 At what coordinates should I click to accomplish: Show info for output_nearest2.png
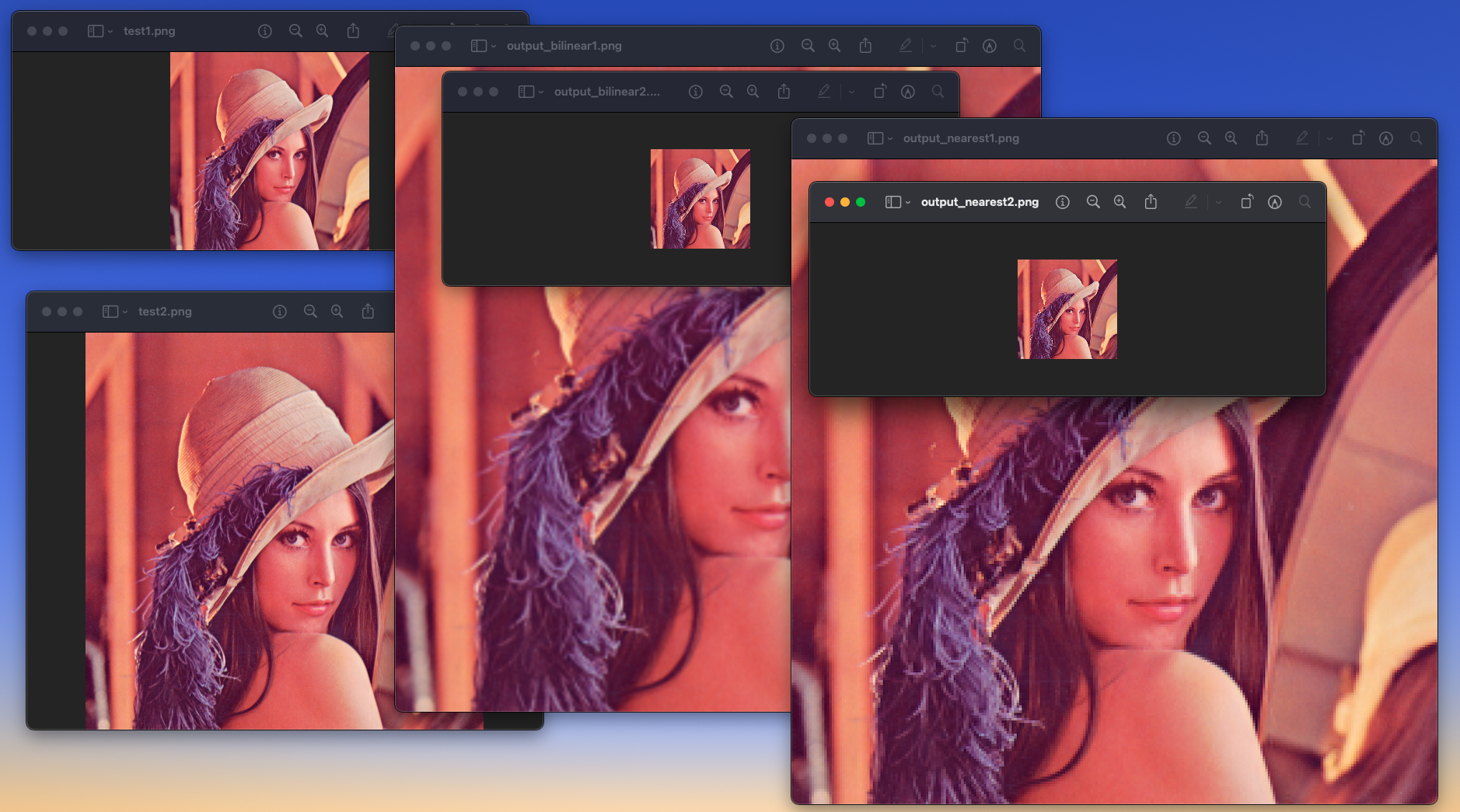1063,202
